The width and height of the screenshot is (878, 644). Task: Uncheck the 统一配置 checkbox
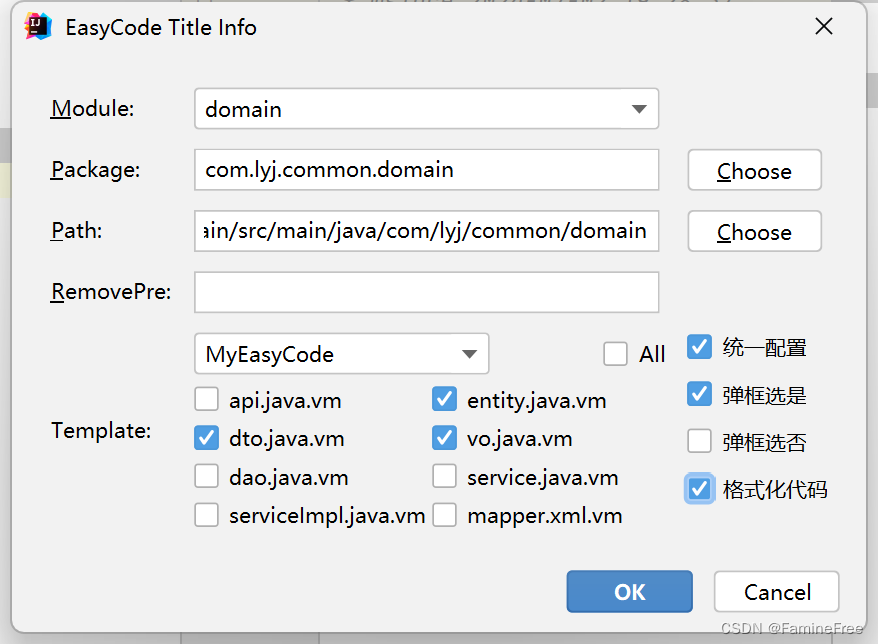[699, 347]
